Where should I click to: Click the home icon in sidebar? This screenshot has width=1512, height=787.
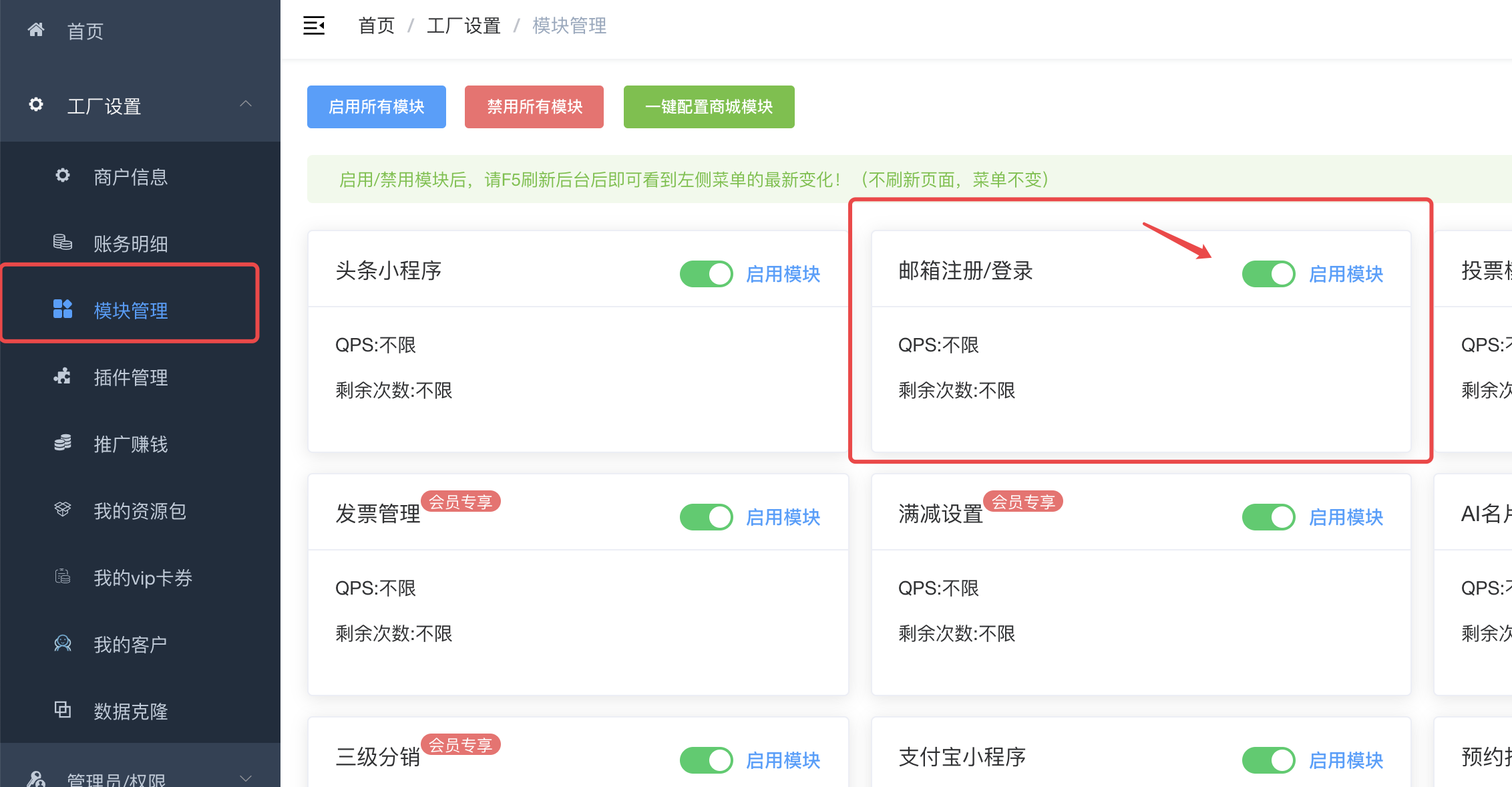point(36,30)
